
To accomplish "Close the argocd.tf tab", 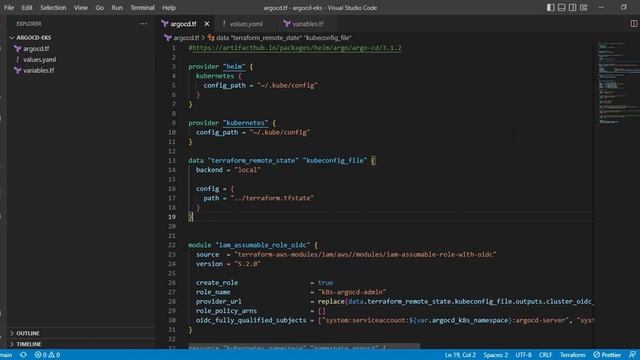I will [207, 24].
